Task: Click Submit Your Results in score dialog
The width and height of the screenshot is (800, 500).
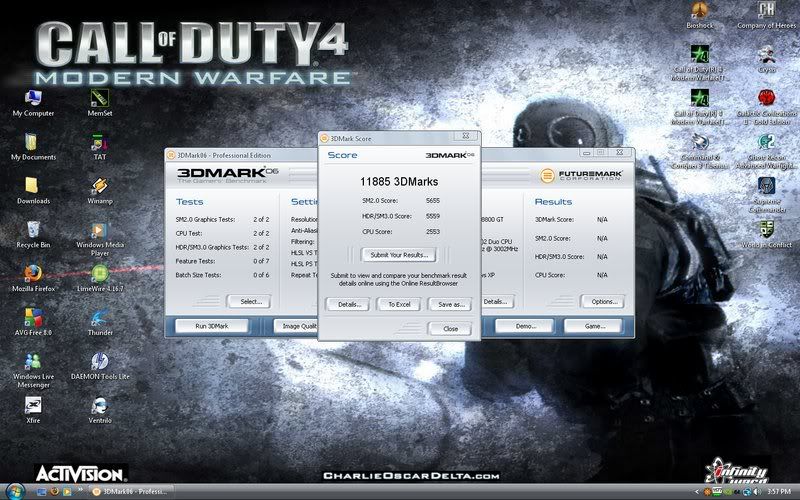Action: coord(398,255)
